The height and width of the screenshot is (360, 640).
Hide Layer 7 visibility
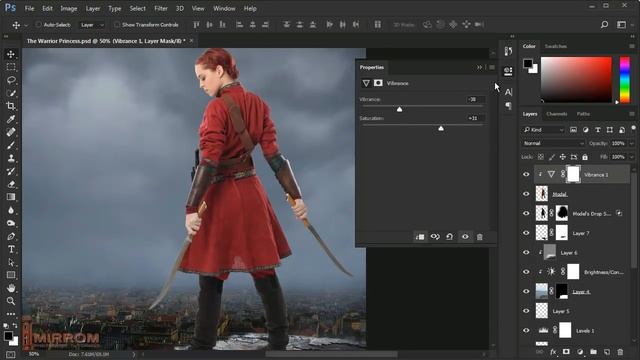tap(526, 233)
